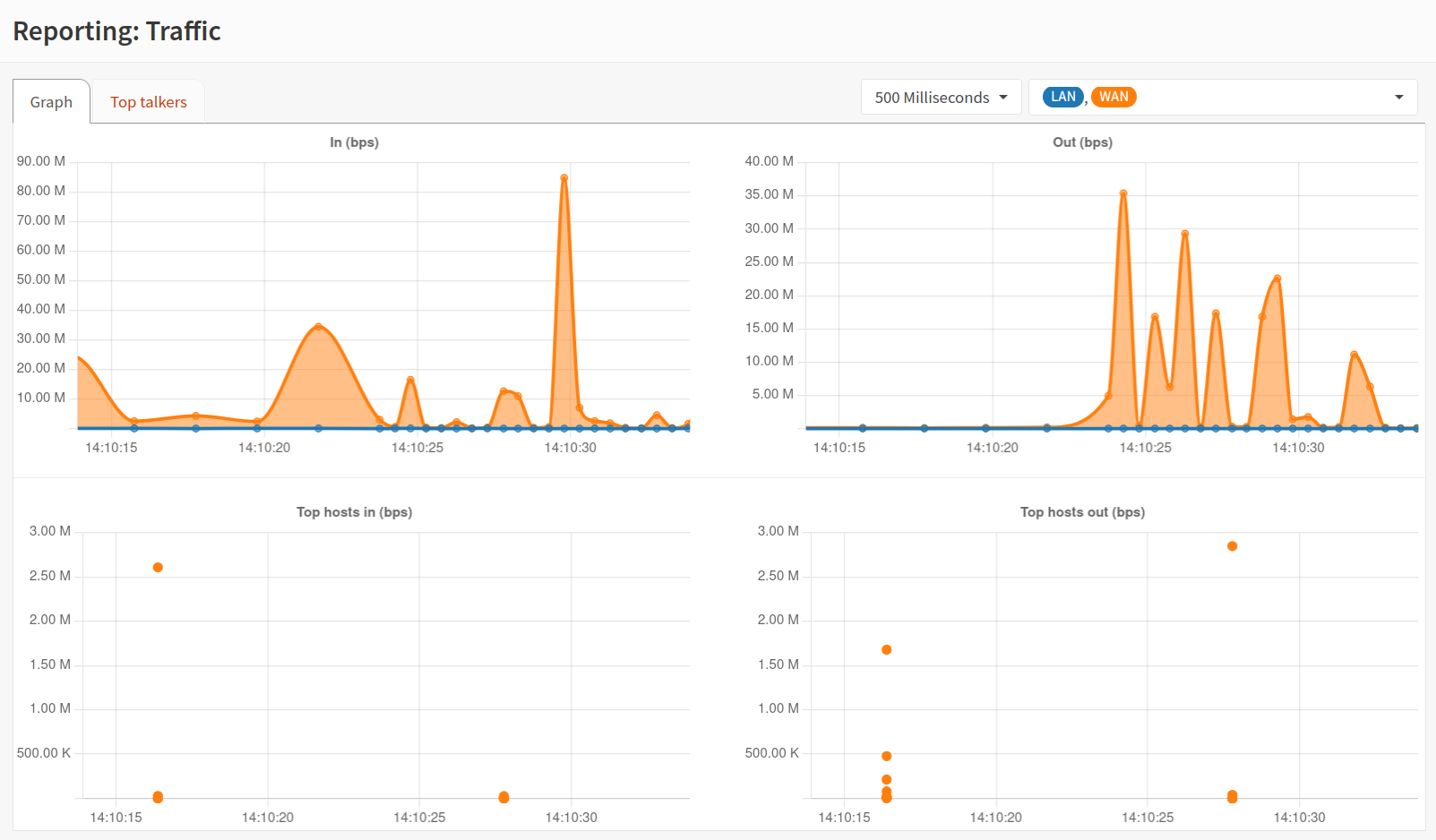Expand the interface selector dropdown arrow
Image resolution: width=1436 pixels, height=840 pixels.
click(1398, 98)
